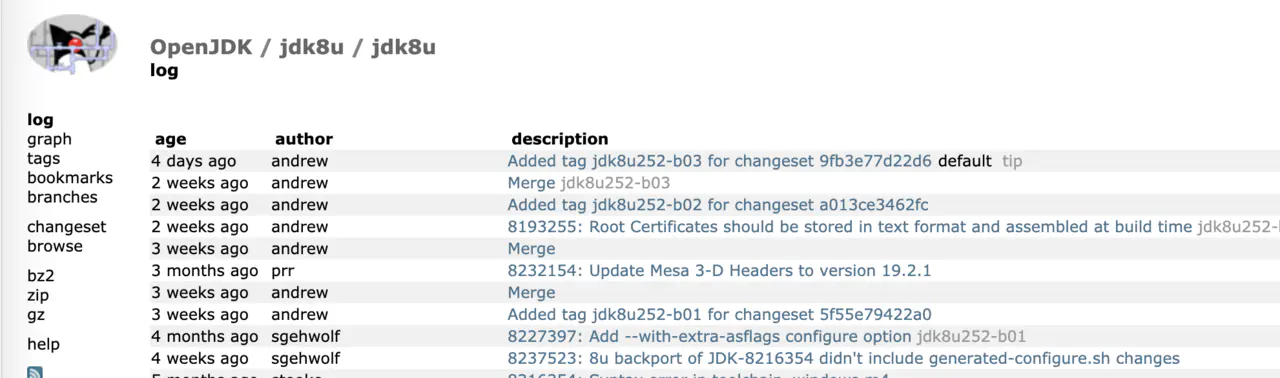Open bookmarks in the sidebar

click(70, 177)
